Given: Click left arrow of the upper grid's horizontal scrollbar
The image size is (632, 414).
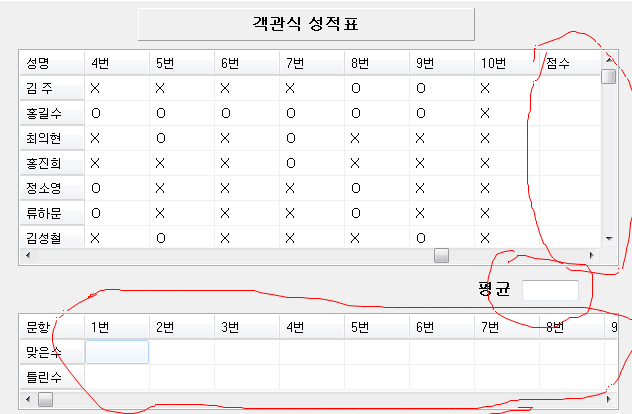Looking at the screenshot, I should 27,256.
